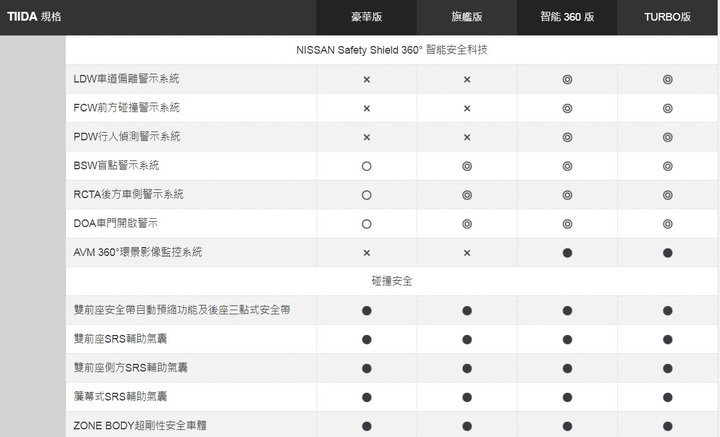Image resolution: width=720 pixels, height=437 pixels.
Task: Click the ZONE BODY超剛性安全車體 row label
Action: click(x=140, y=426)
